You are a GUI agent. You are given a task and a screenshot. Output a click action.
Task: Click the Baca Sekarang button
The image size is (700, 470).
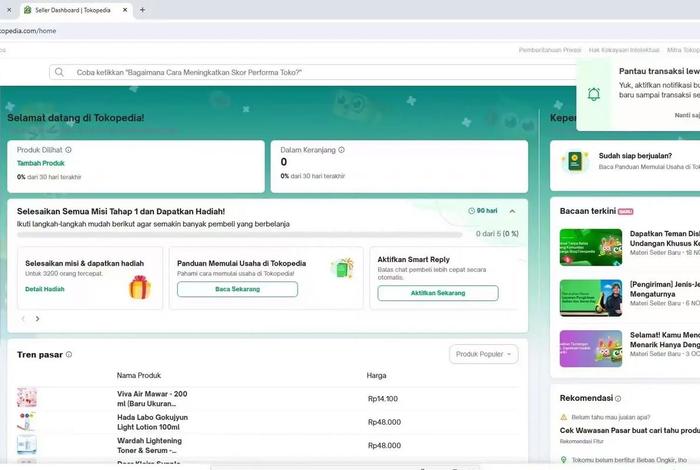pos(237,289)
